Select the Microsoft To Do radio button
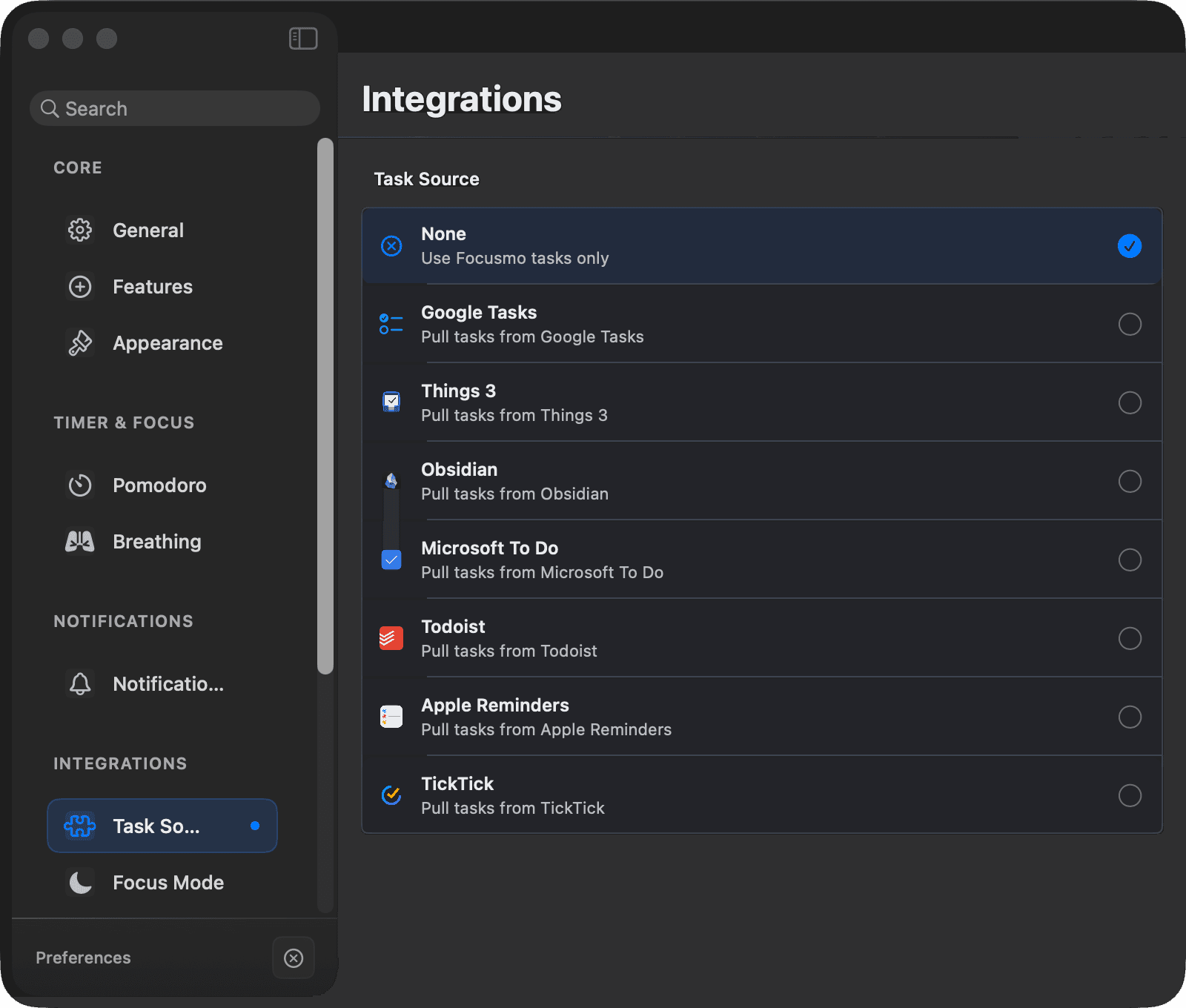Screen dimensions: 1186x1008 [1130, 560]
